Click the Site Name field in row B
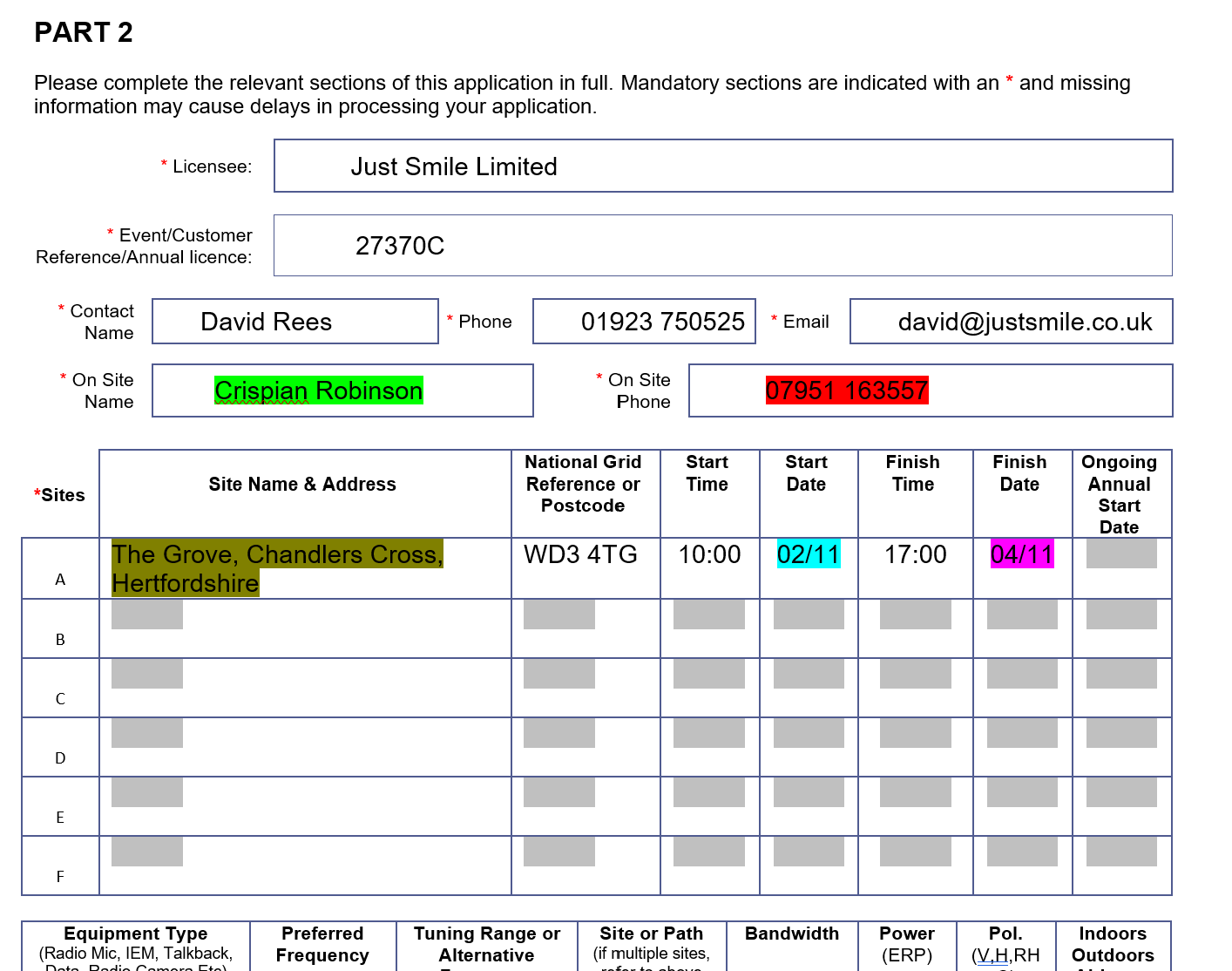Image resolution: width=1232 pixels, height=971 pixels. 147,615
